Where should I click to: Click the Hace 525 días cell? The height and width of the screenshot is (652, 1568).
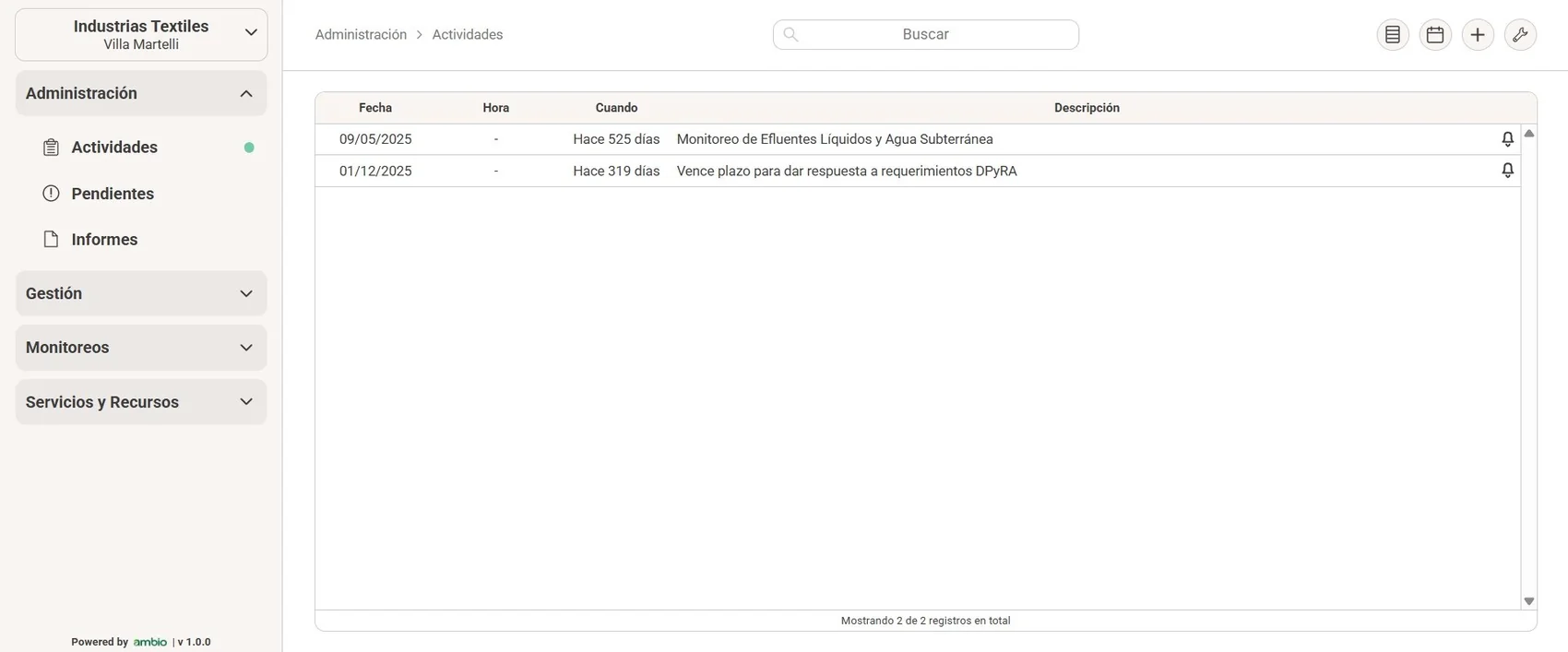(x=616, y=139)
